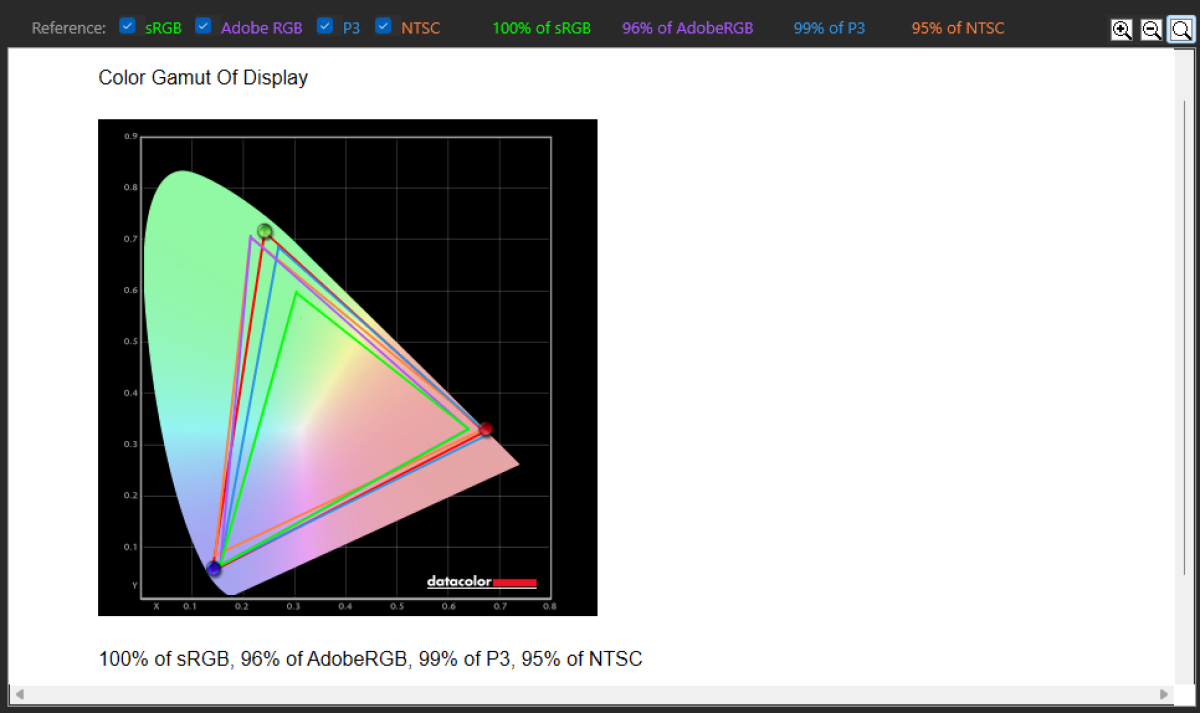Click the zoom out magnifier icon
This screenshot has height=713, width=1200.
(x=1151, y=30)
